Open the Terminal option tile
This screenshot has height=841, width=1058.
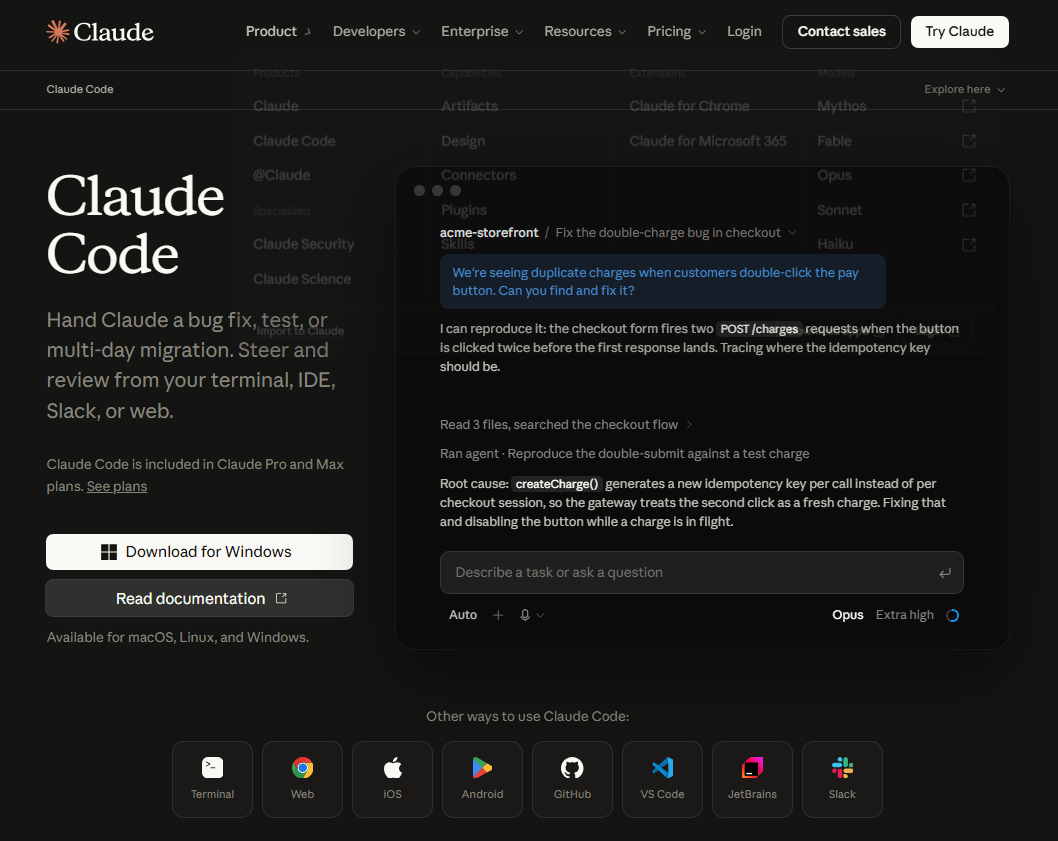click(x=213, y=780)
